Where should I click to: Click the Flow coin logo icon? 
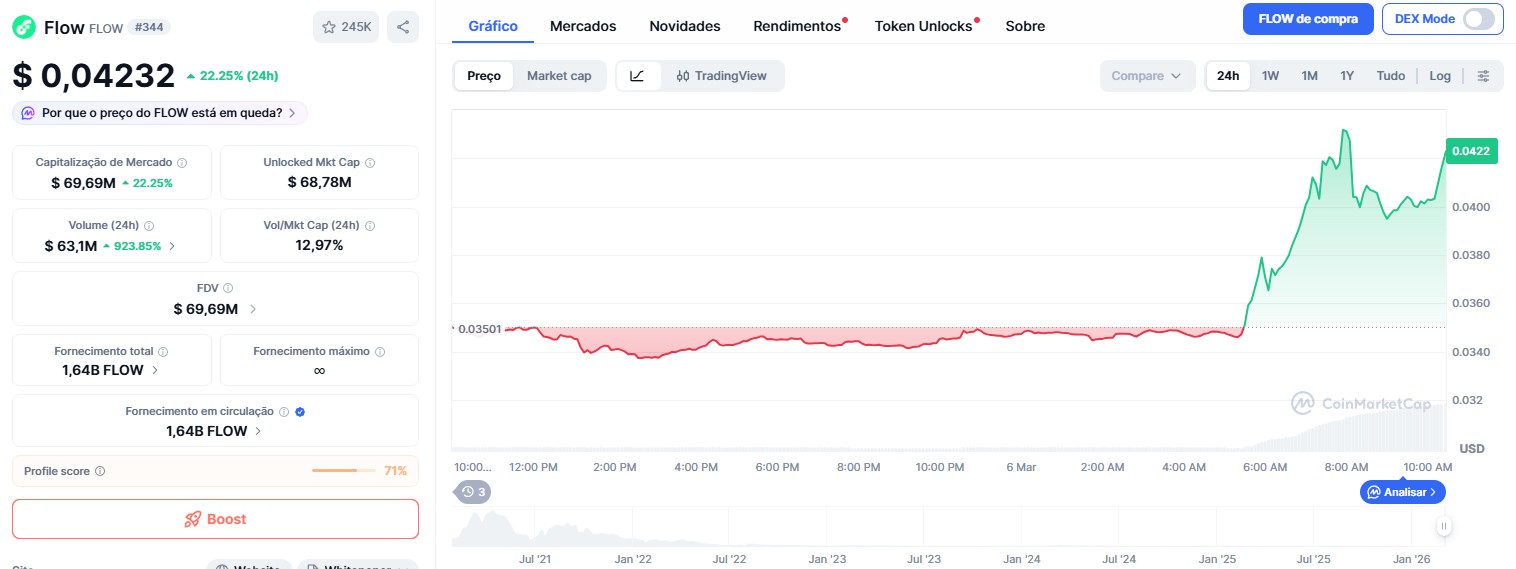click(x=24, y=27)
